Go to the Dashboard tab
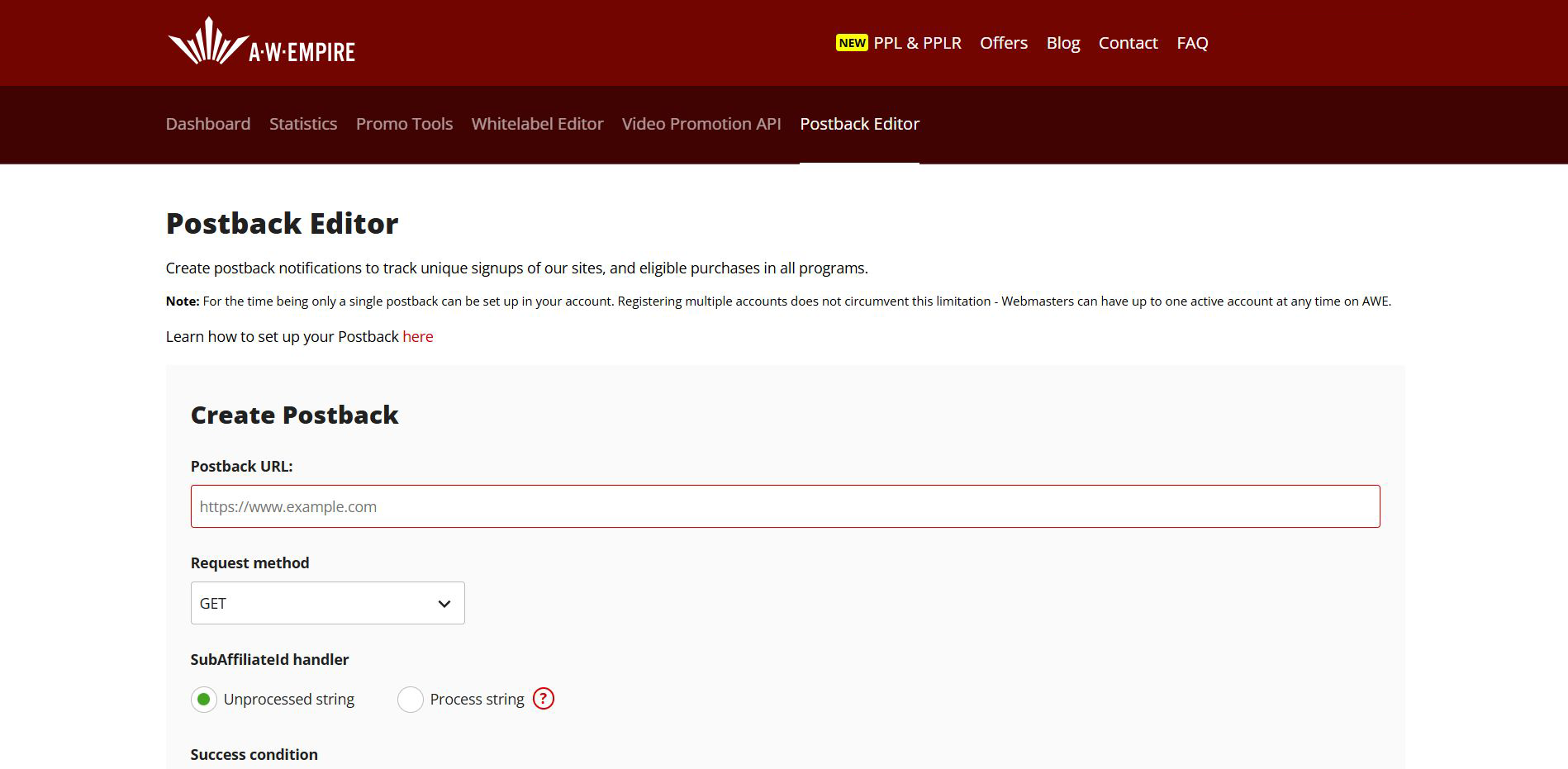 [x=208, y=124]
